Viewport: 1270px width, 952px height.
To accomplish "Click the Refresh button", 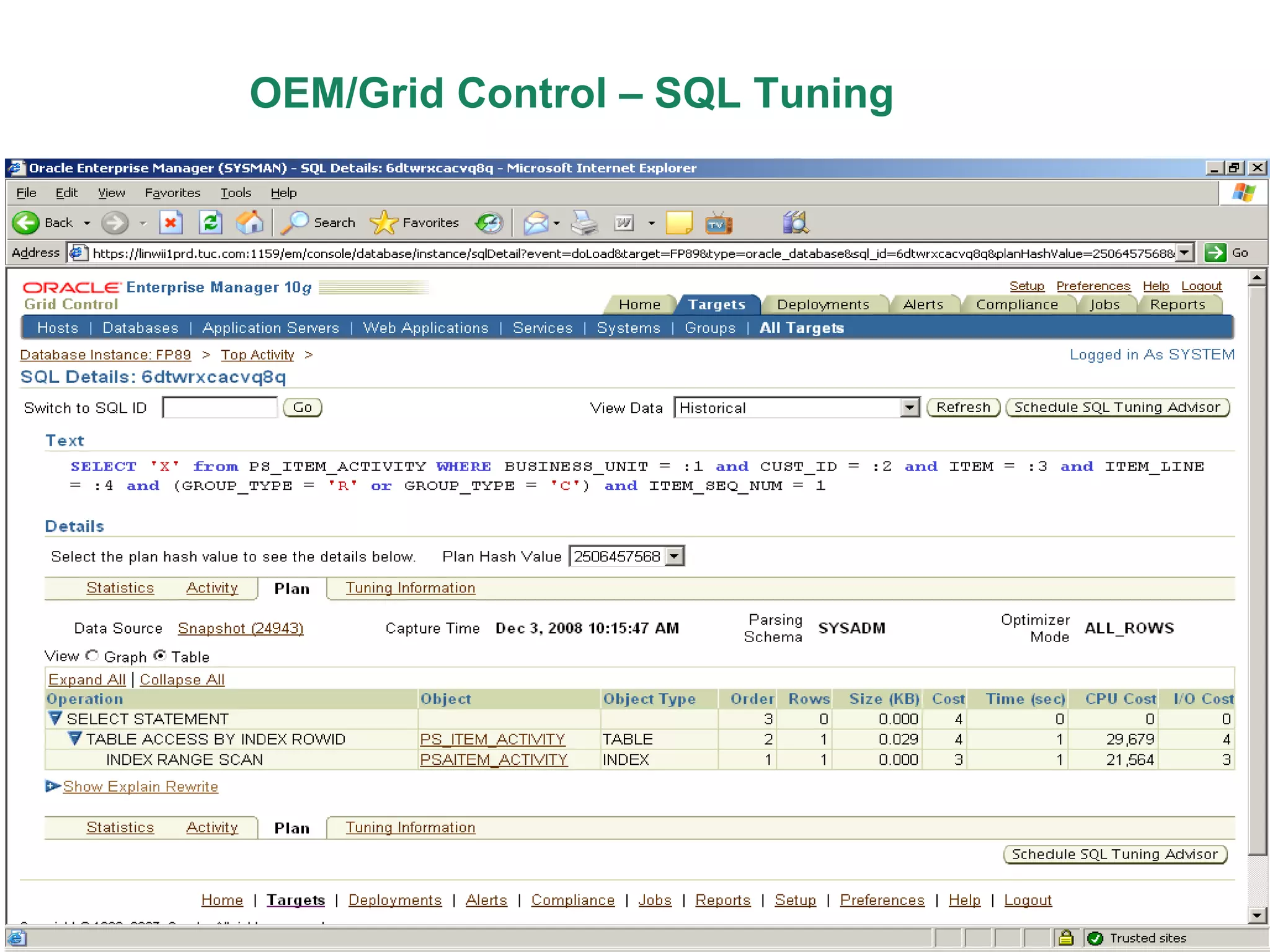I will pos(963,407).
